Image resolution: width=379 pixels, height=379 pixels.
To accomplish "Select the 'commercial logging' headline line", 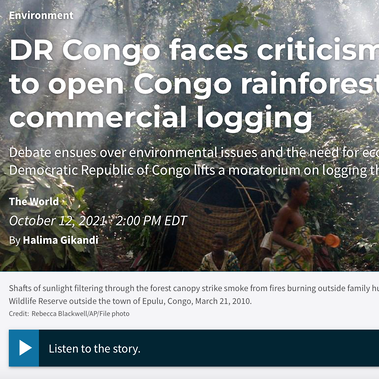I will pyautogui.click(x=161, y=117).
